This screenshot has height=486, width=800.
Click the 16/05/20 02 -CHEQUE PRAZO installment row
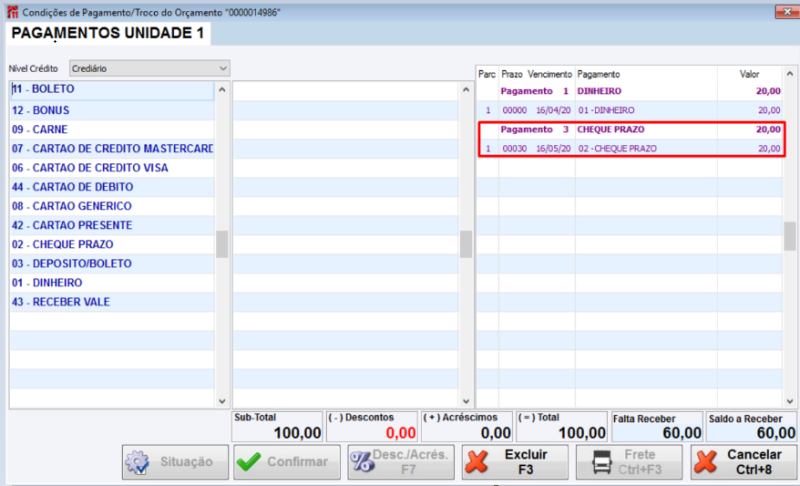point(630,149)
